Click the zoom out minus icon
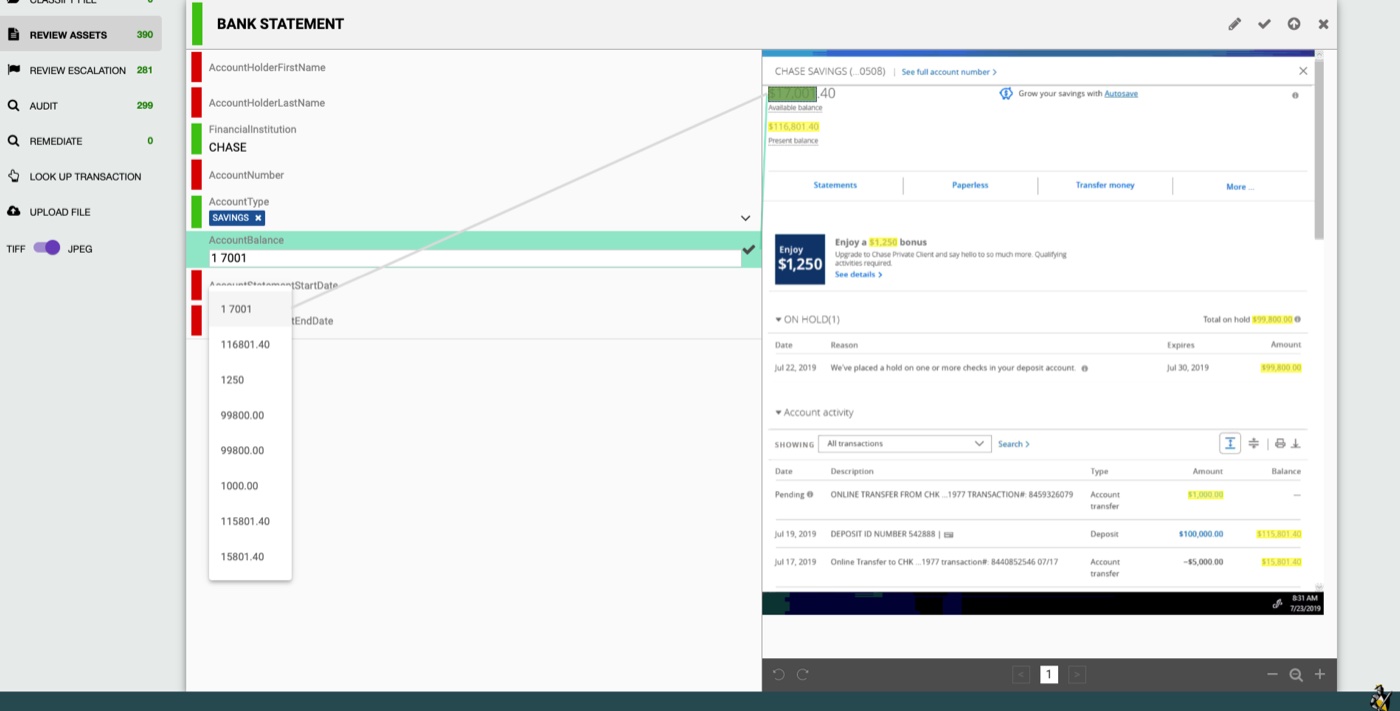1400x711 pixels. click(x=1272, y=675)
